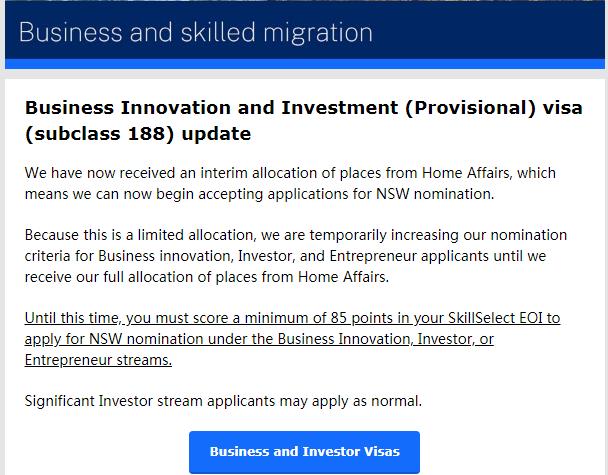Open the underlined 'Until this time' link

pyautogui.click(x=292, y=339)
